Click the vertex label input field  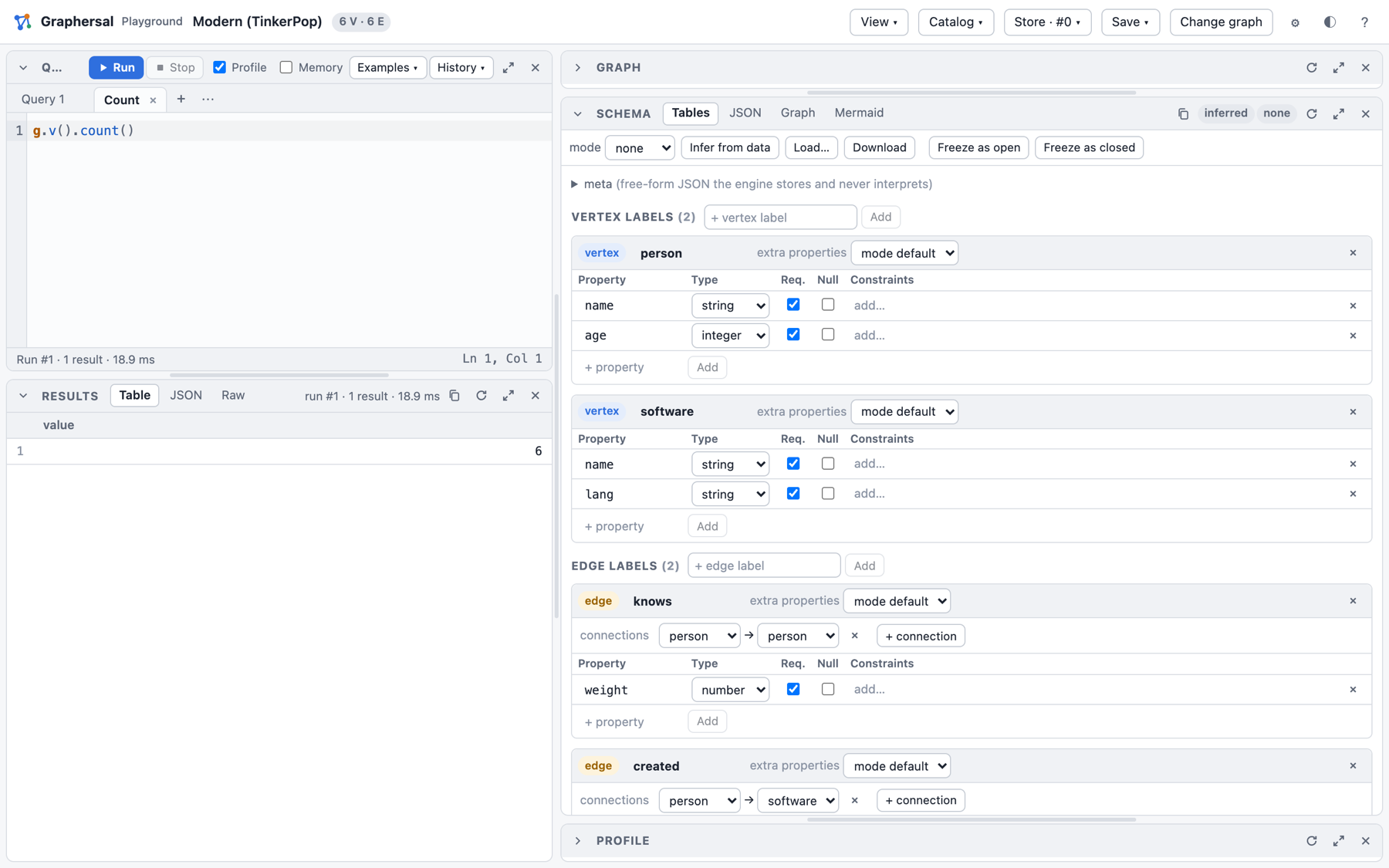(x=780, y=218)
